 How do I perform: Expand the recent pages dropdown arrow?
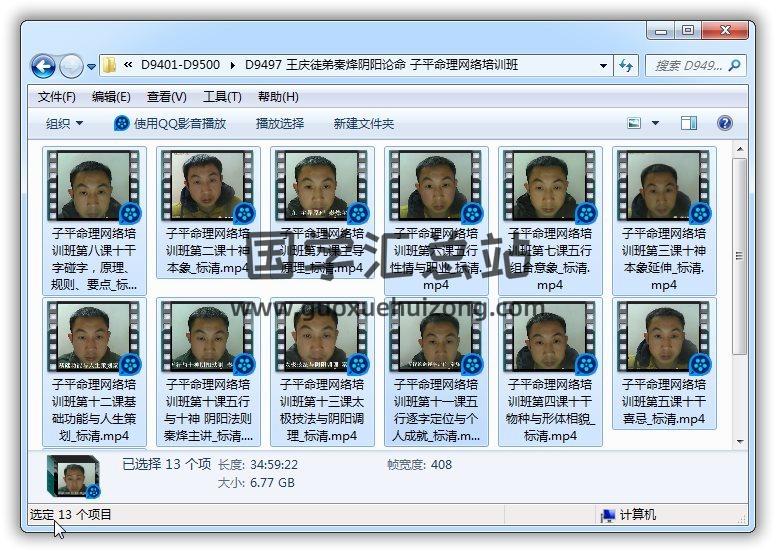92,67
